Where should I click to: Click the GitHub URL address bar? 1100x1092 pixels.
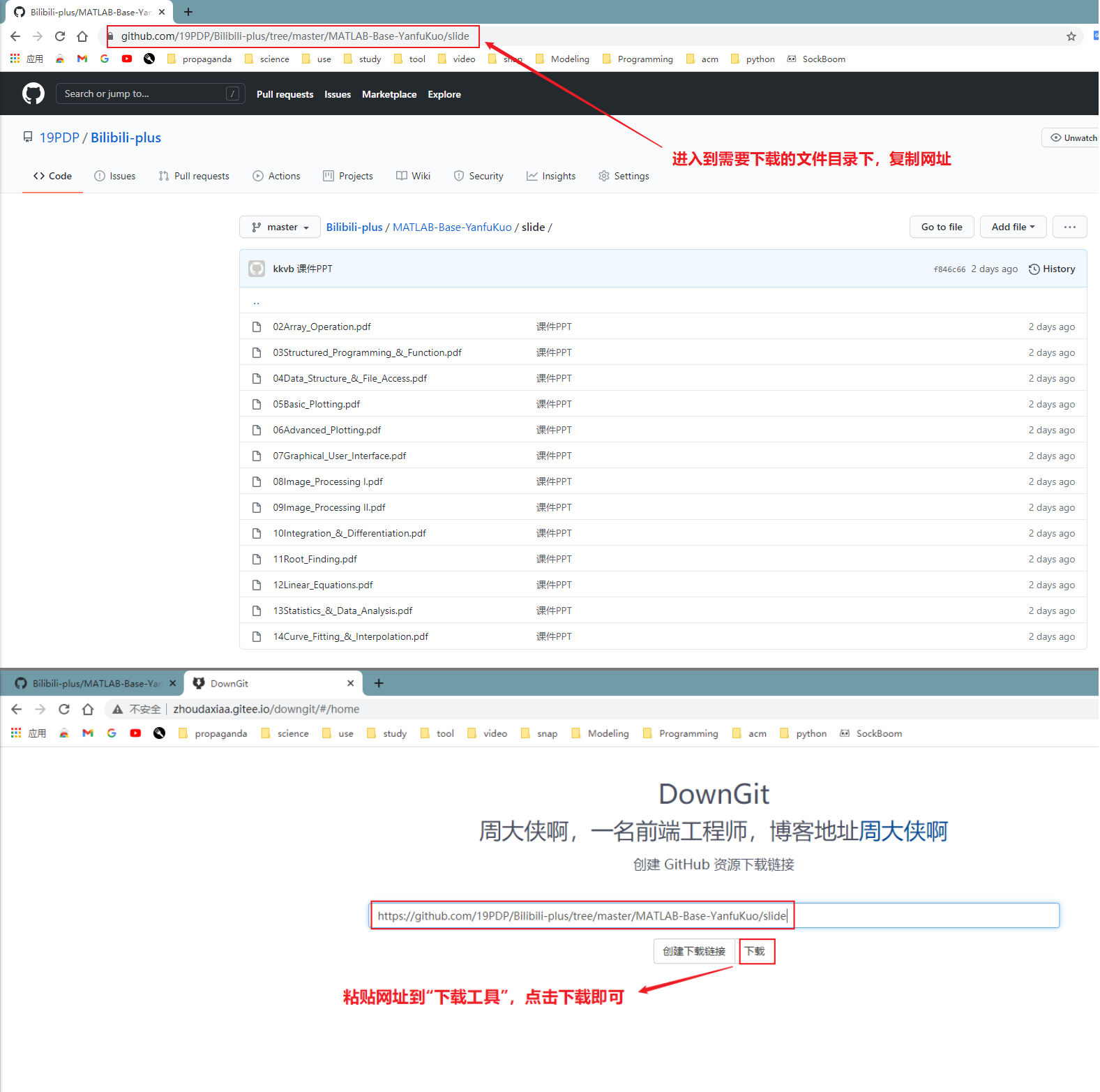[x=294, y=36]
